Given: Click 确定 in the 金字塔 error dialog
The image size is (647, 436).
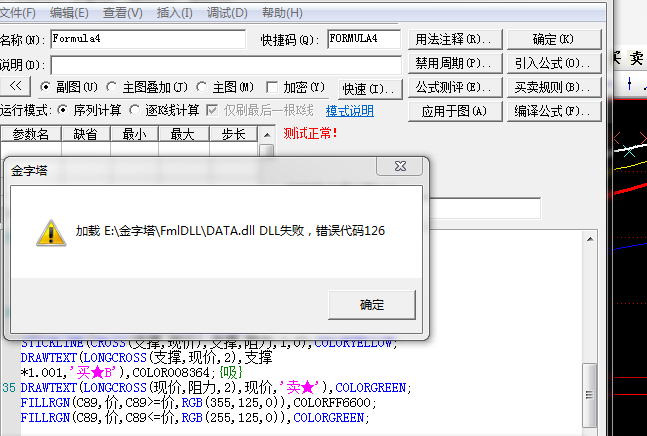Looking at the screenshot, I should coord(372,305).
